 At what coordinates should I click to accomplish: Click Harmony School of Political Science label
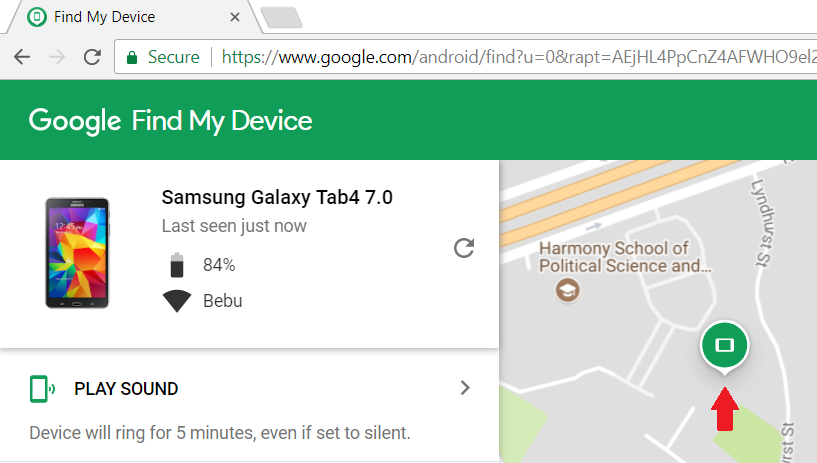[625, 257]
